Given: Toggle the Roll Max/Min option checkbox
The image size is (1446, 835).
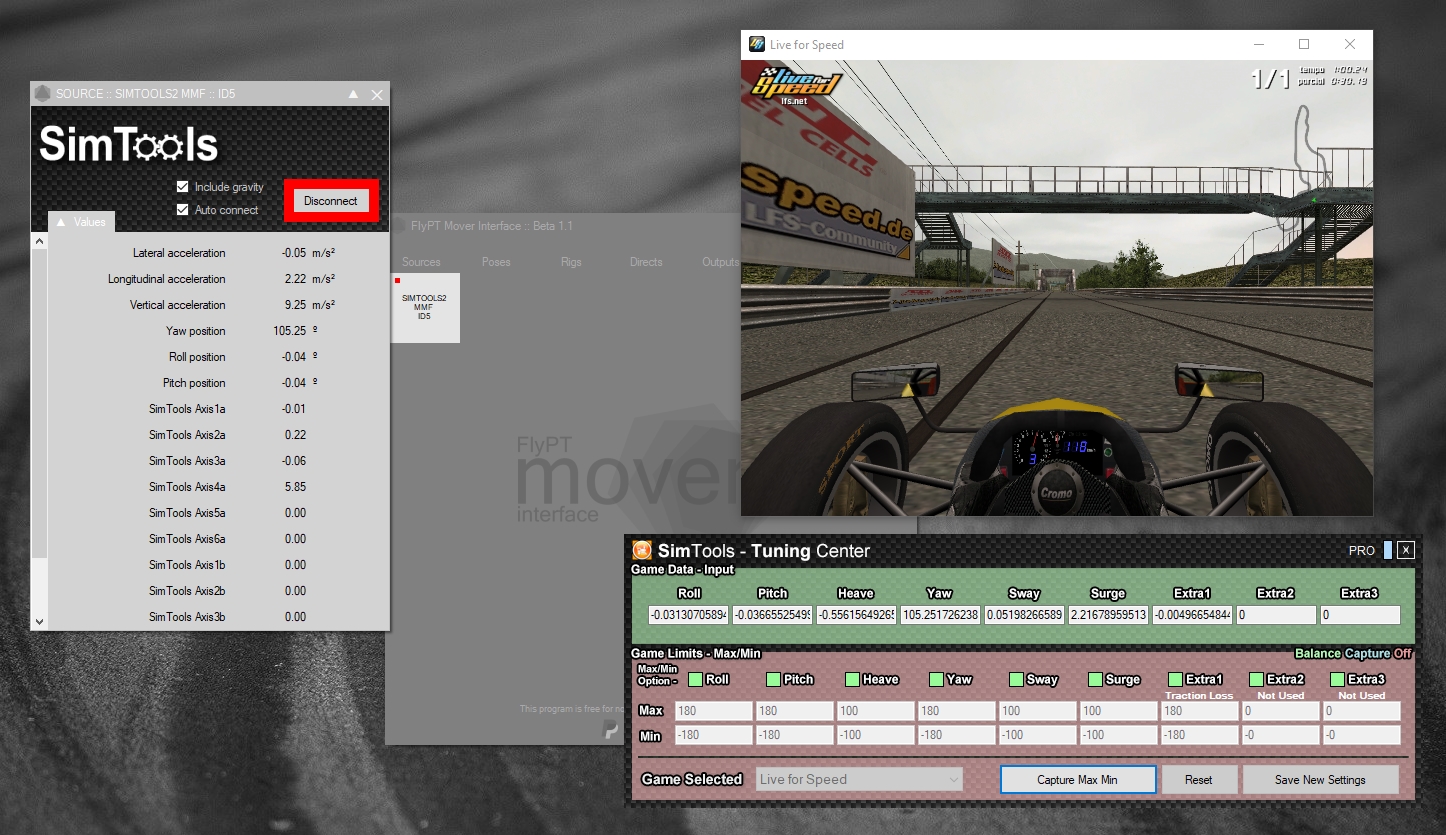Looking at the screenshot, I should tap(695, 679).
